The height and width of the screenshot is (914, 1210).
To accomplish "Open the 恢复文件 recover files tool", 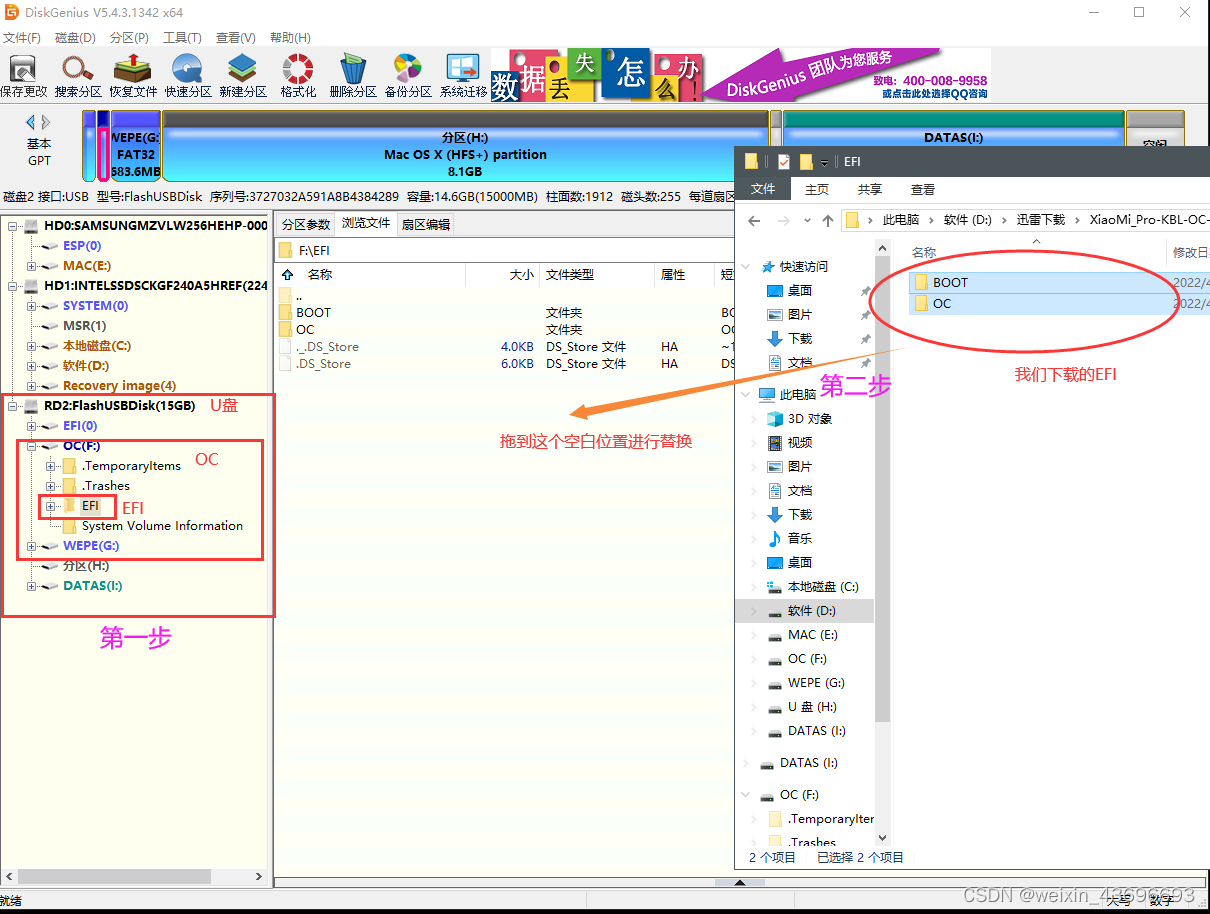I will (133, 76).
